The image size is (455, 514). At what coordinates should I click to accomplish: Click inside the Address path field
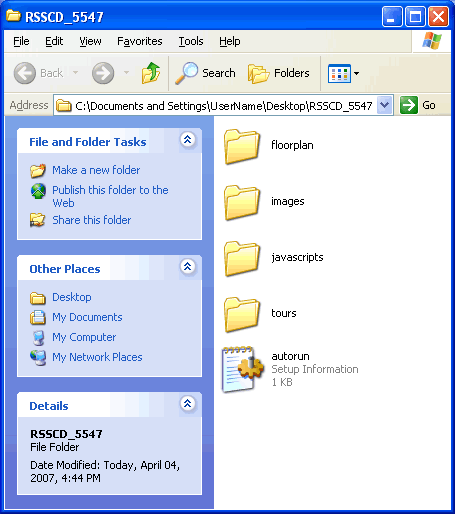(223, 106)
